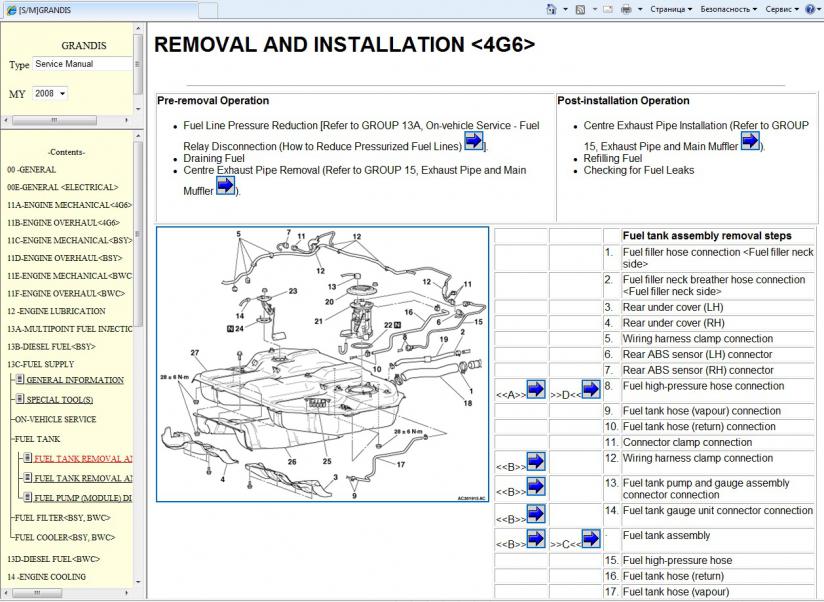The width and height of the screenshot is (824, 602).
Task: Select 11A-ENGINE MECHANICAL<4G6> section
Action: point(69,205)
